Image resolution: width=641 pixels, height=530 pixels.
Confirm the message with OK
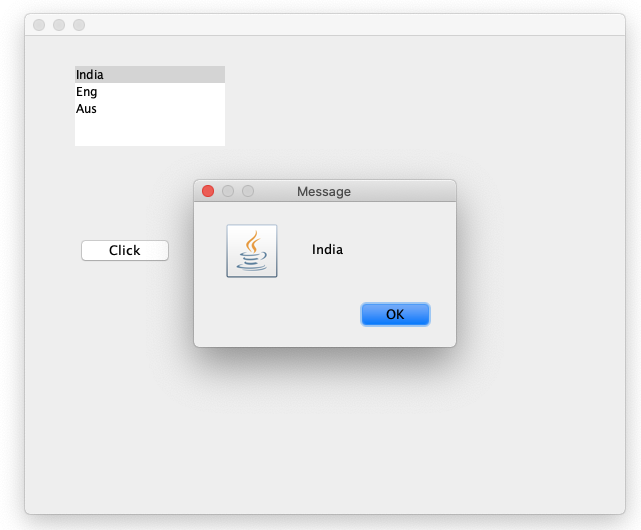(x=395, y=314)
